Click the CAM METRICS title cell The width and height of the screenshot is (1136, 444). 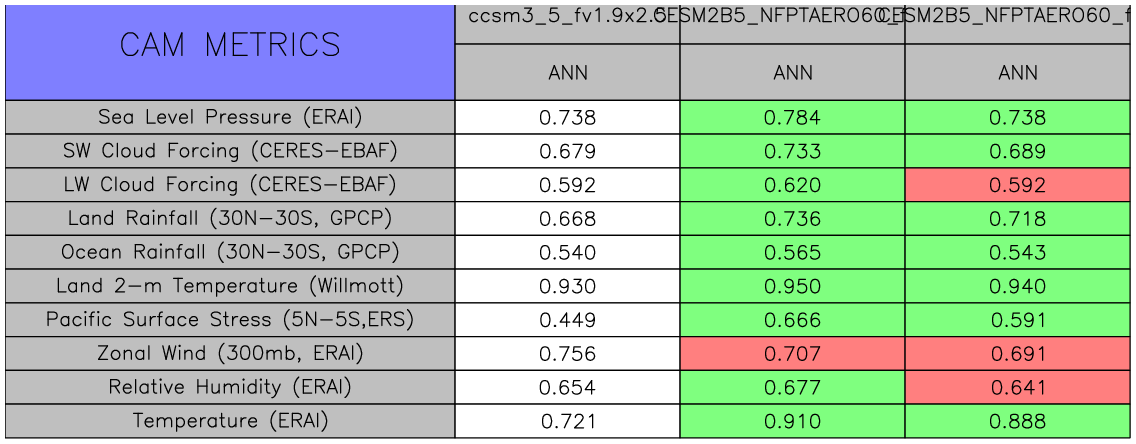click(x=230, y=46)
